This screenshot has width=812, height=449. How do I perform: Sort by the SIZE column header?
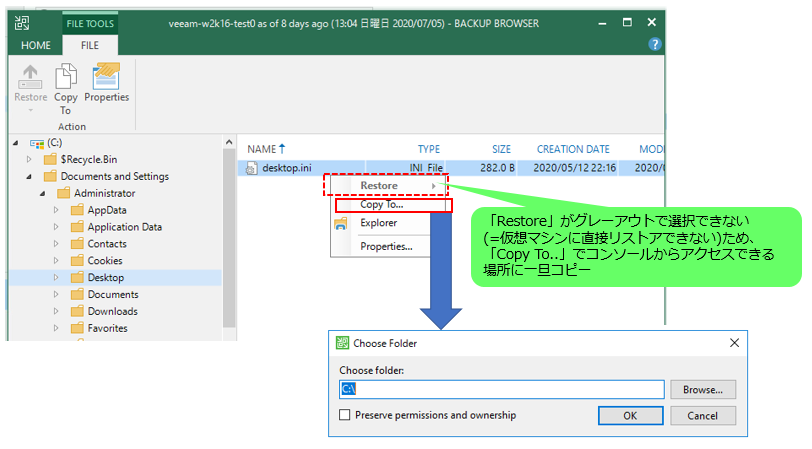(501, 149)
